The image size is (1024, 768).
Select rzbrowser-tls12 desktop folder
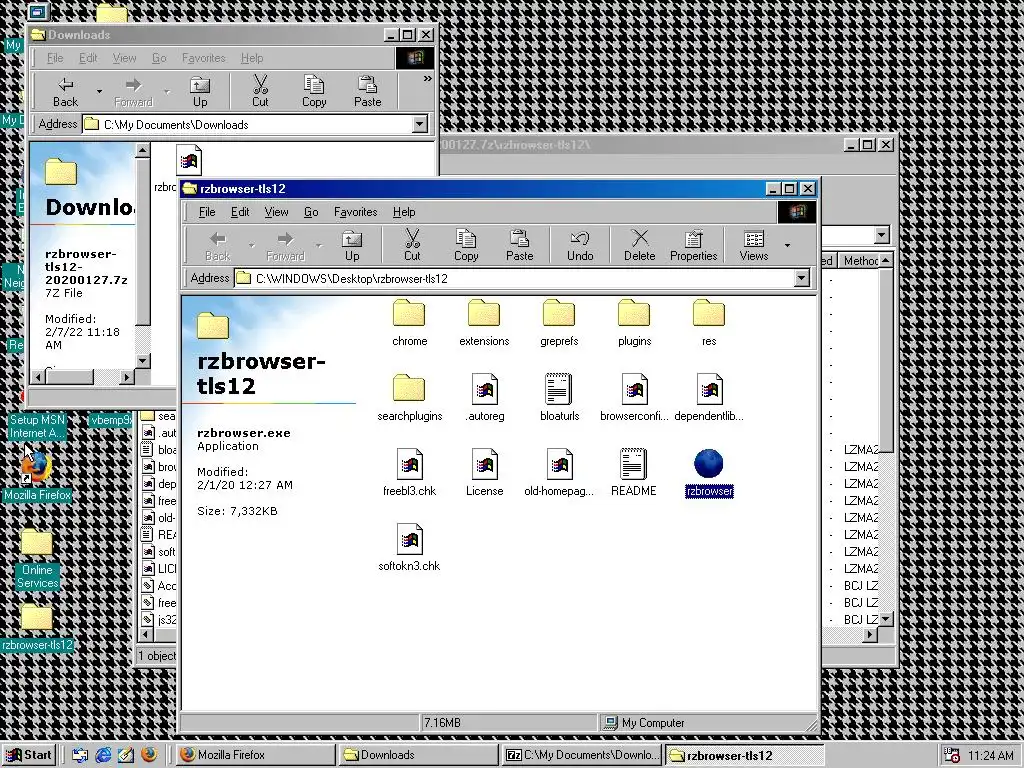coord(37,628)
